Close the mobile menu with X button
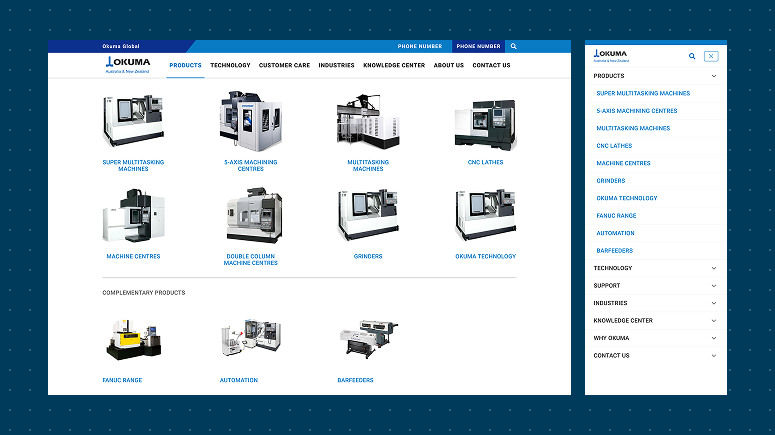 [x=711, y=56]
